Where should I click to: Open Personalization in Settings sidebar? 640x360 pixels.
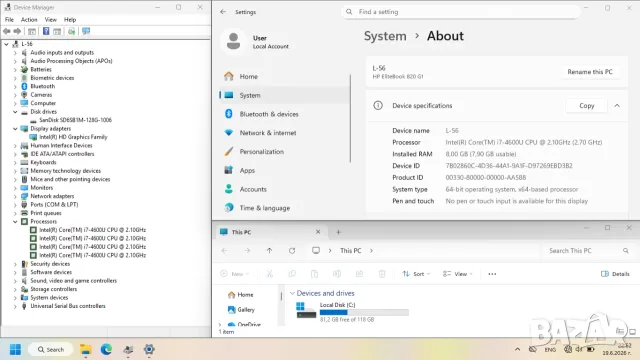(x=284, y=152)
